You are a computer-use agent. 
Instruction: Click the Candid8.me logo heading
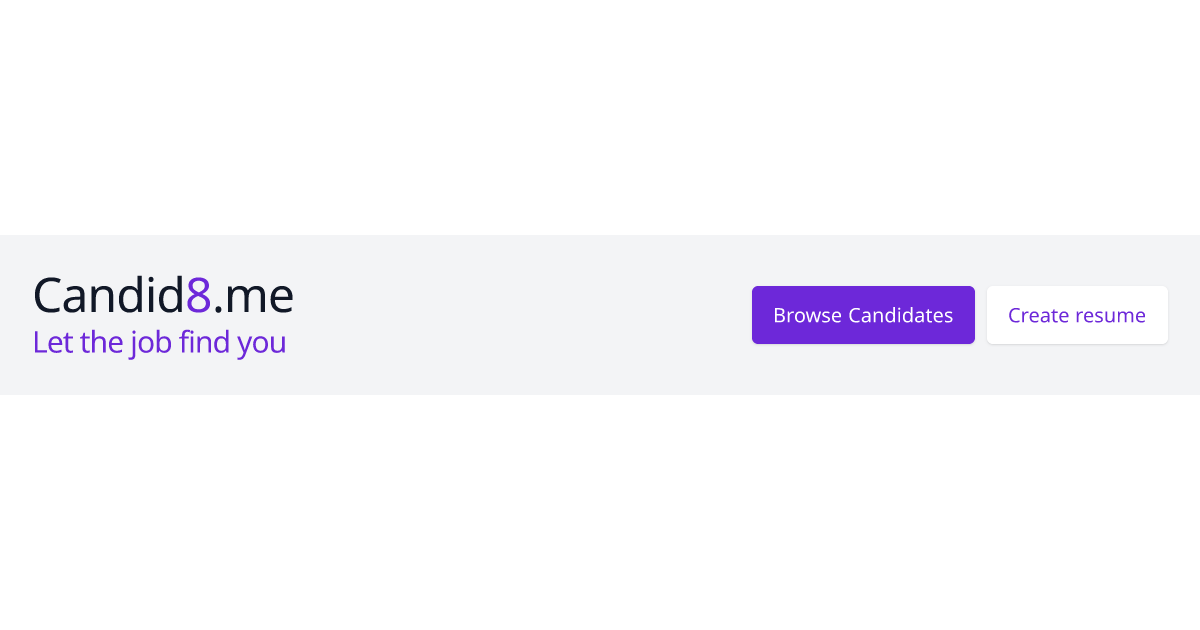163,296
